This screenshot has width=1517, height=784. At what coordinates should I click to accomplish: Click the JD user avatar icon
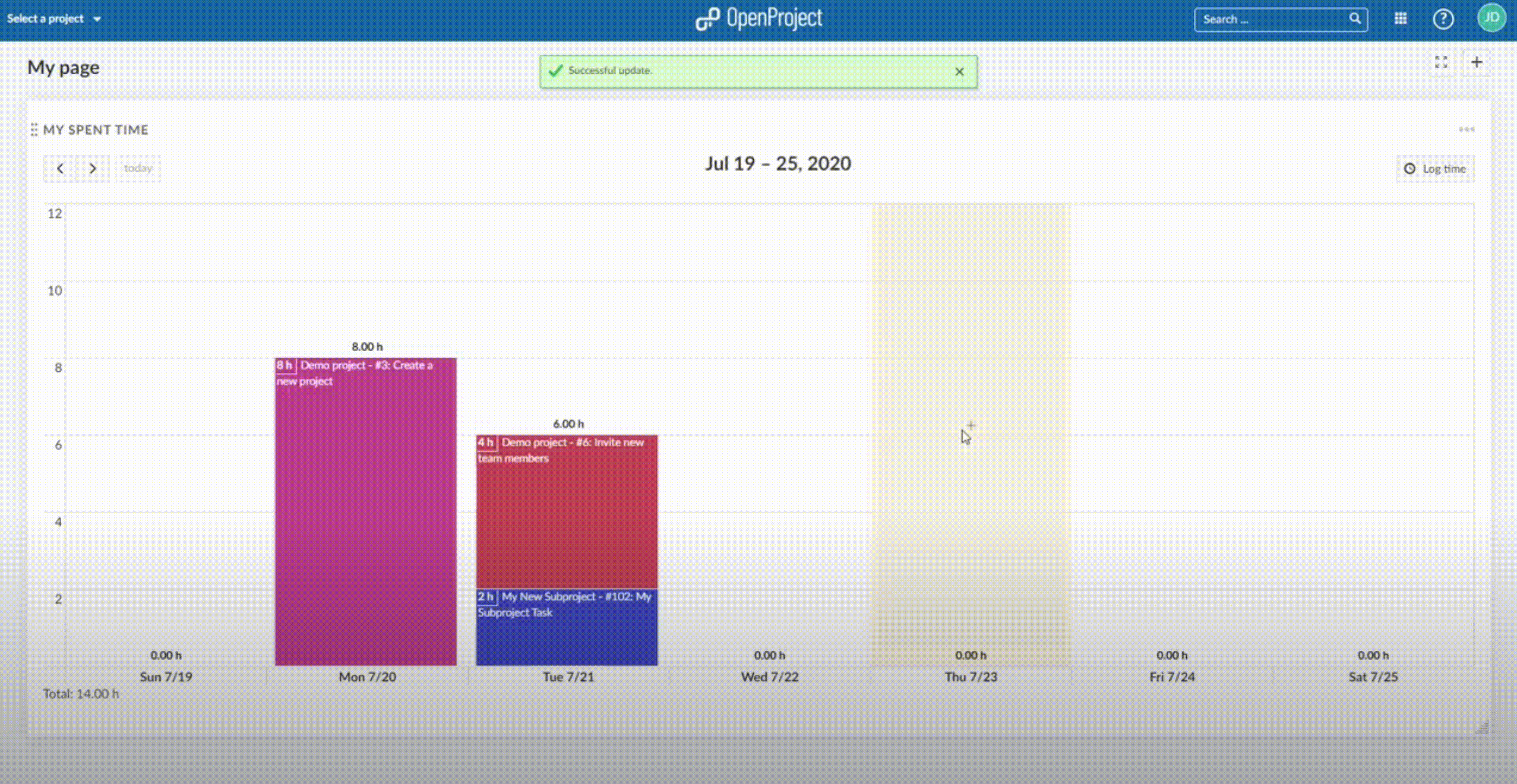1491,19
